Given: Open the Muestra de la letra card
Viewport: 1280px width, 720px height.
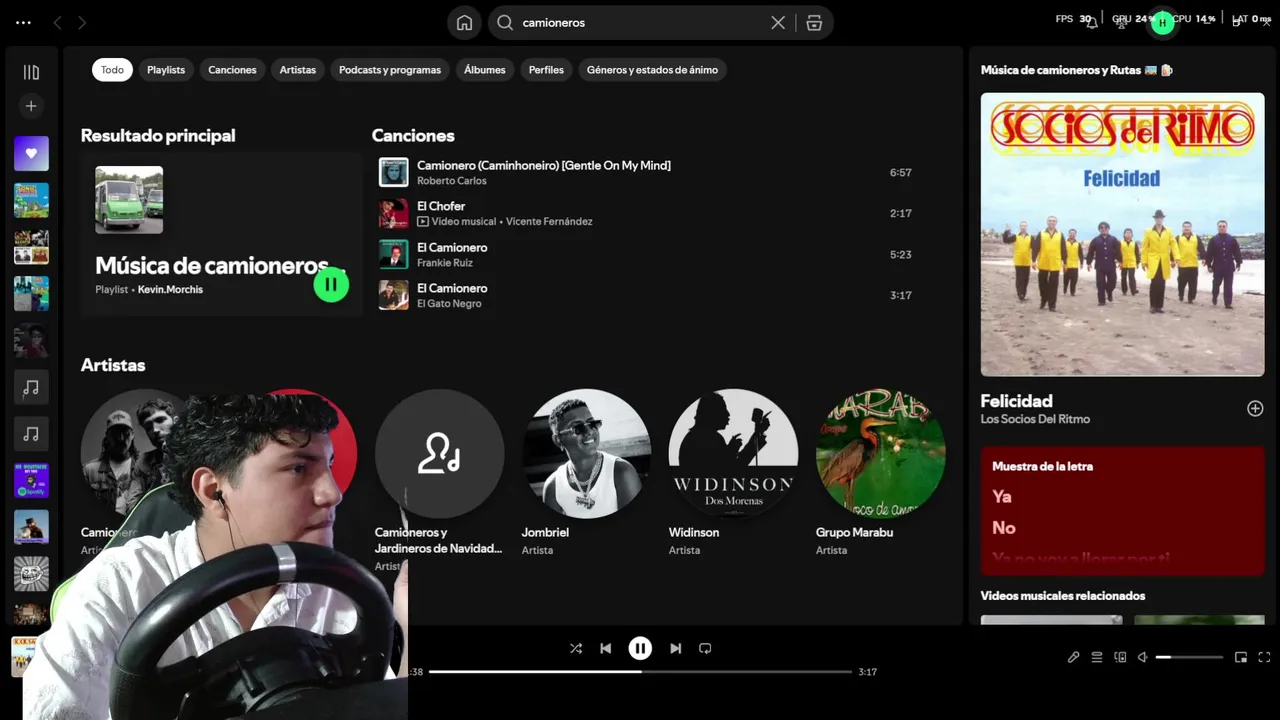Looking at the screenshot, I should 1122,511.
